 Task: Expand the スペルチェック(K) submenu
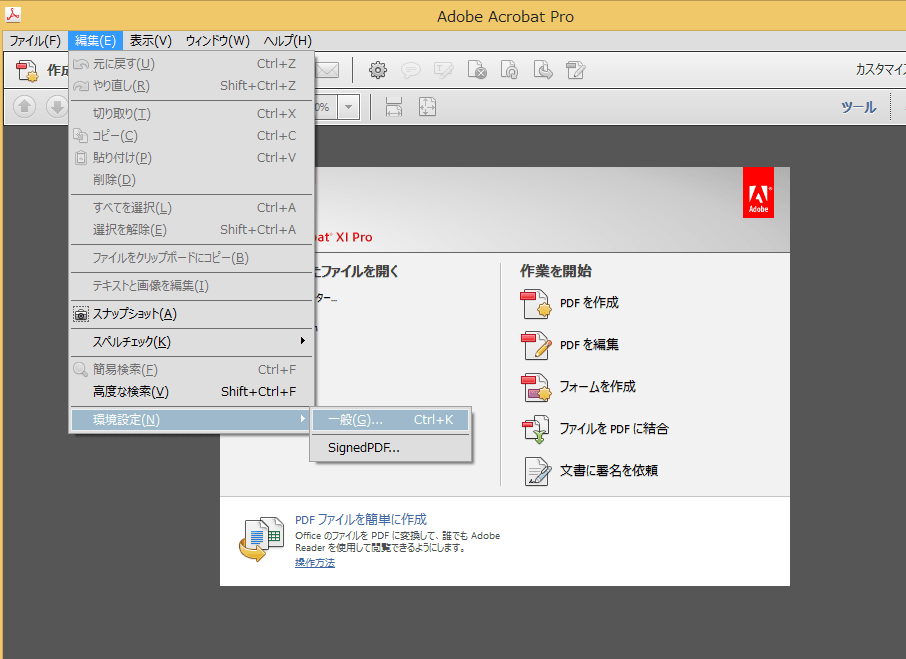[191, 342]
